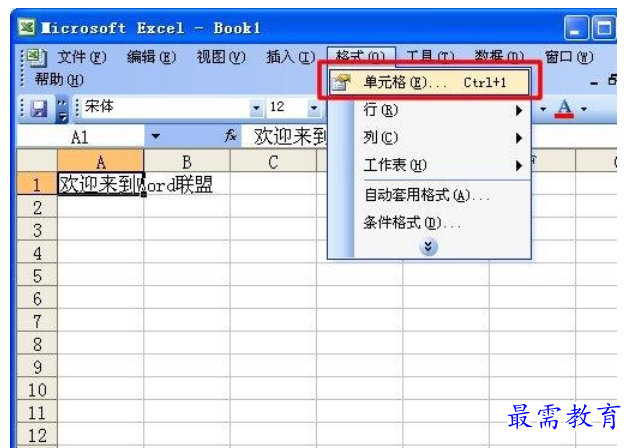This screenshot has height=448, width=629.
Task: Click the Save floppy disk icon
Action: pos(39,108)
